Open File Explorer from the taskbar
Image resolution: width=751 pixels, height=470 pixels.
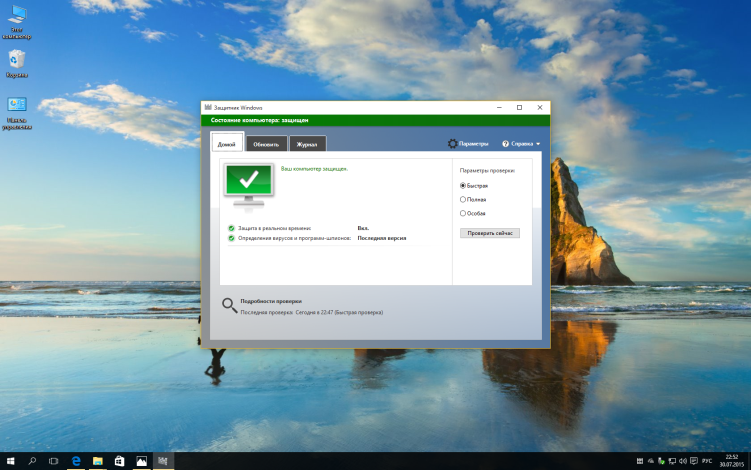(x=98, y=461)
